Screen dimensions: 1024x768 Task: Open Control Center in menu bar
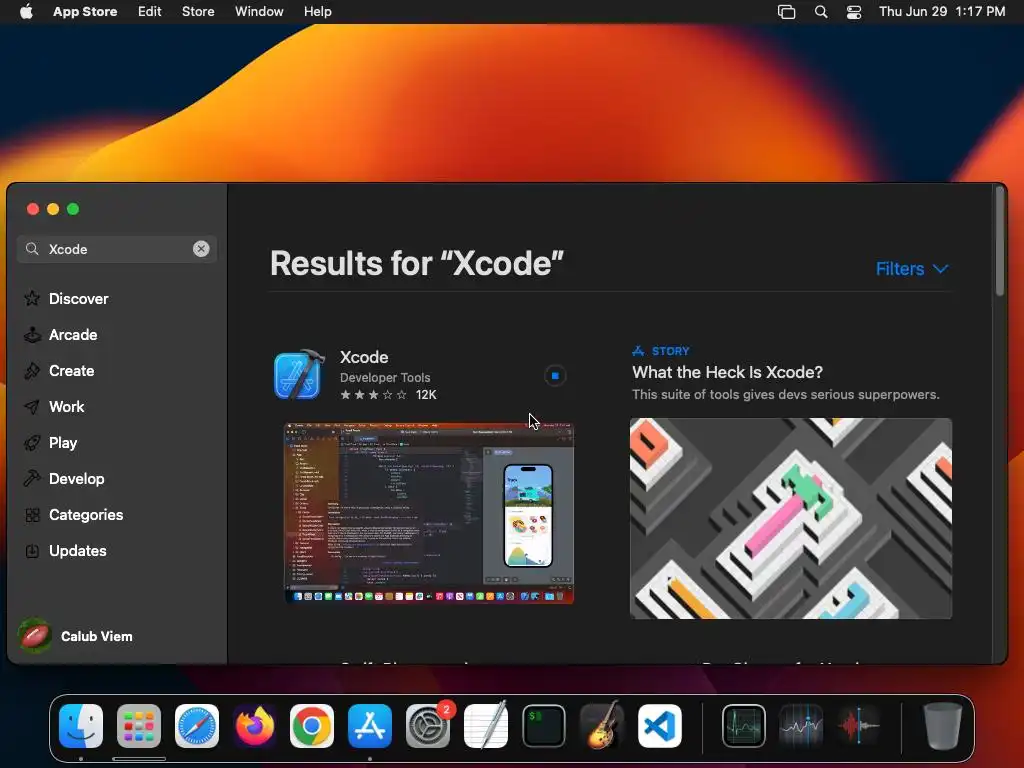click(x=854, y=12)
